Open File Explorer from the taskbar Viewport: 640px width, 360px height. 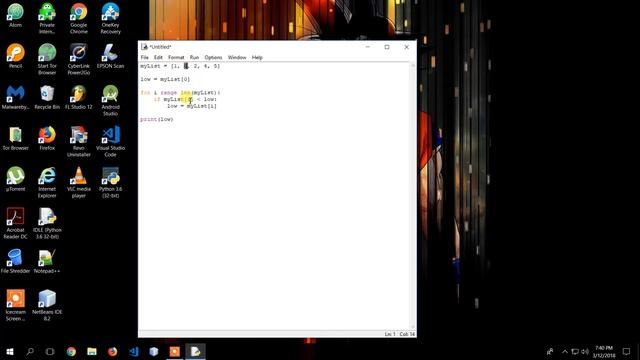point(92,351)
